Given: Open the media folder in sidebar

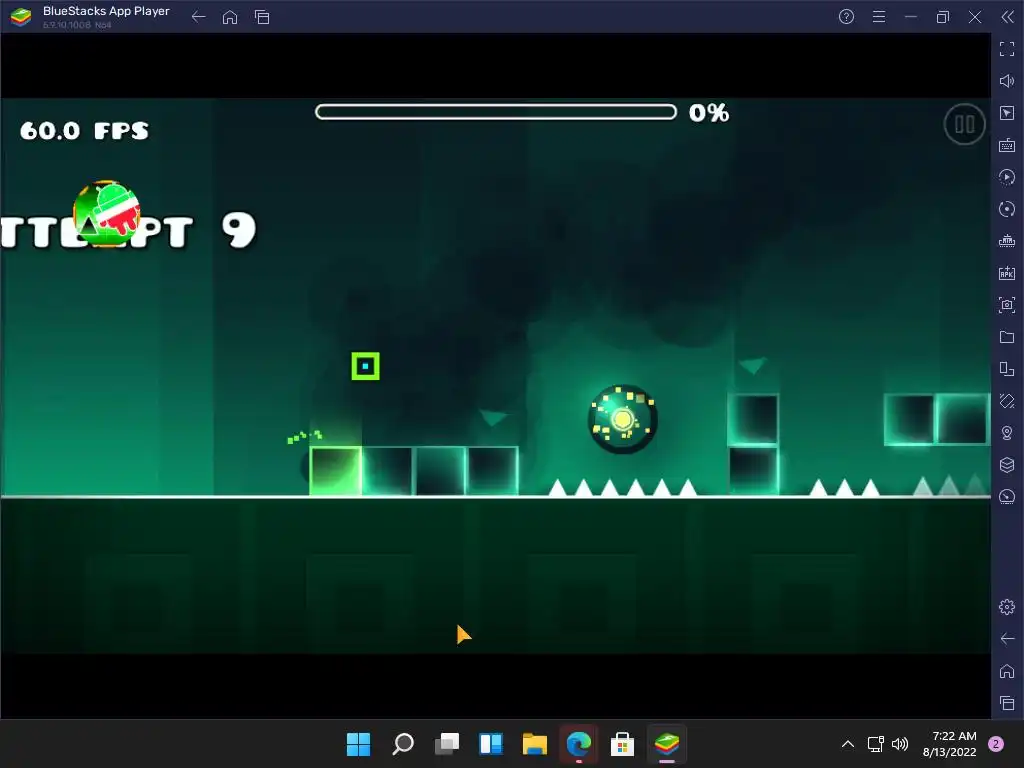Looking at the screenshot, I should point(1007,337).
